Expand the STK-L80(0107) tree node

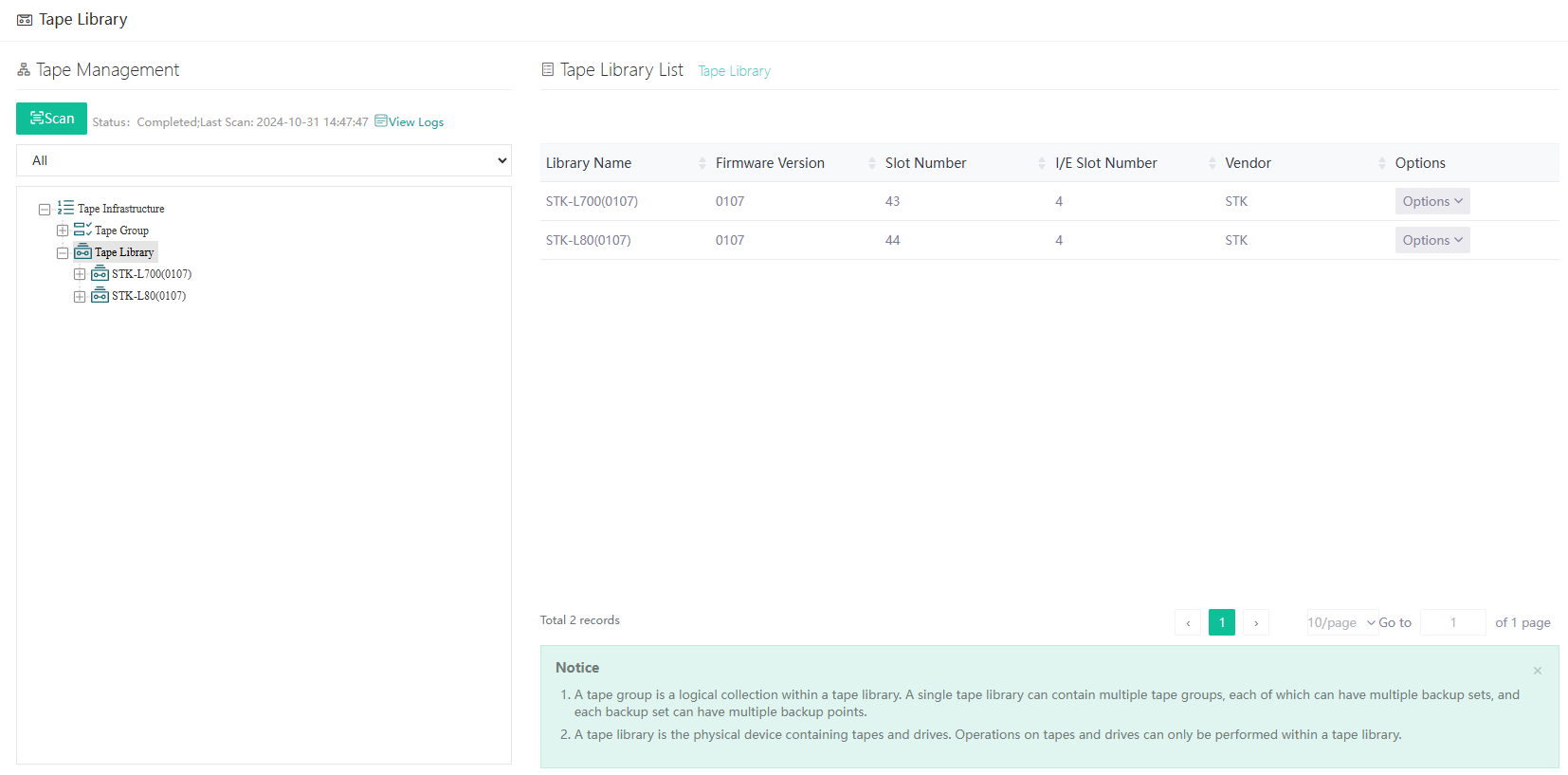80,296
